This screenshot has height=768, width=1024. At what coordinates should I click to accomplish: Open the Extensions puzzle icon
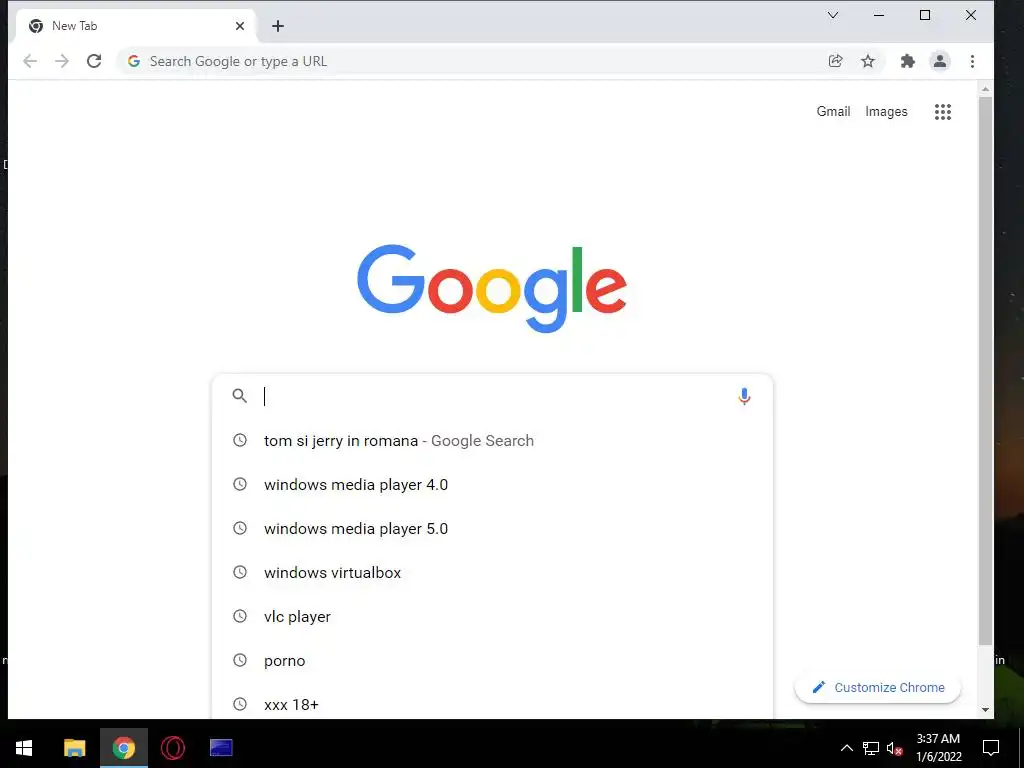(x=908, y=61)
